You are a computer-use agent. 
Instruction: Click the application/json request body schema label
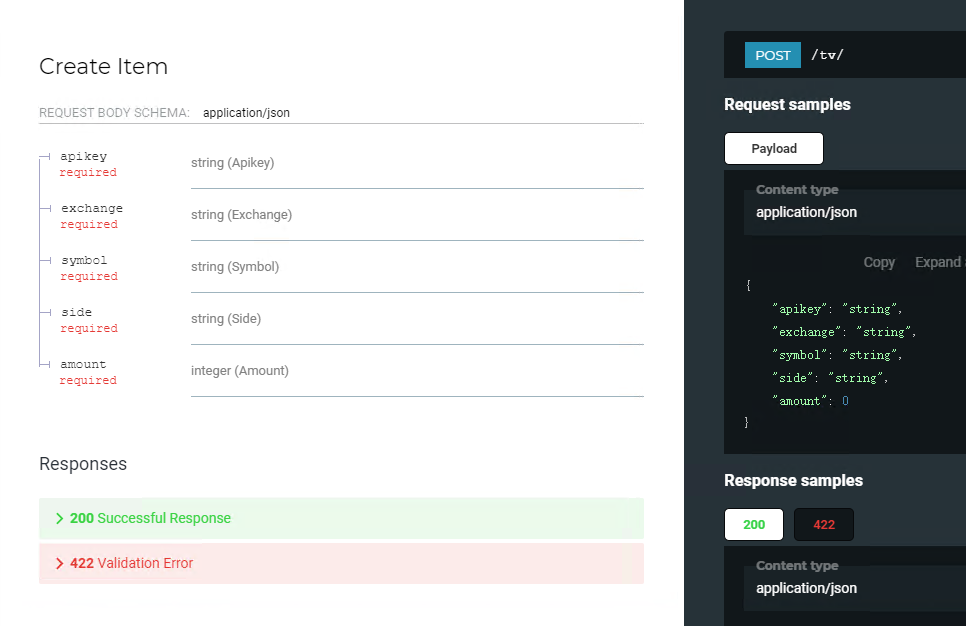pos(246,113)
